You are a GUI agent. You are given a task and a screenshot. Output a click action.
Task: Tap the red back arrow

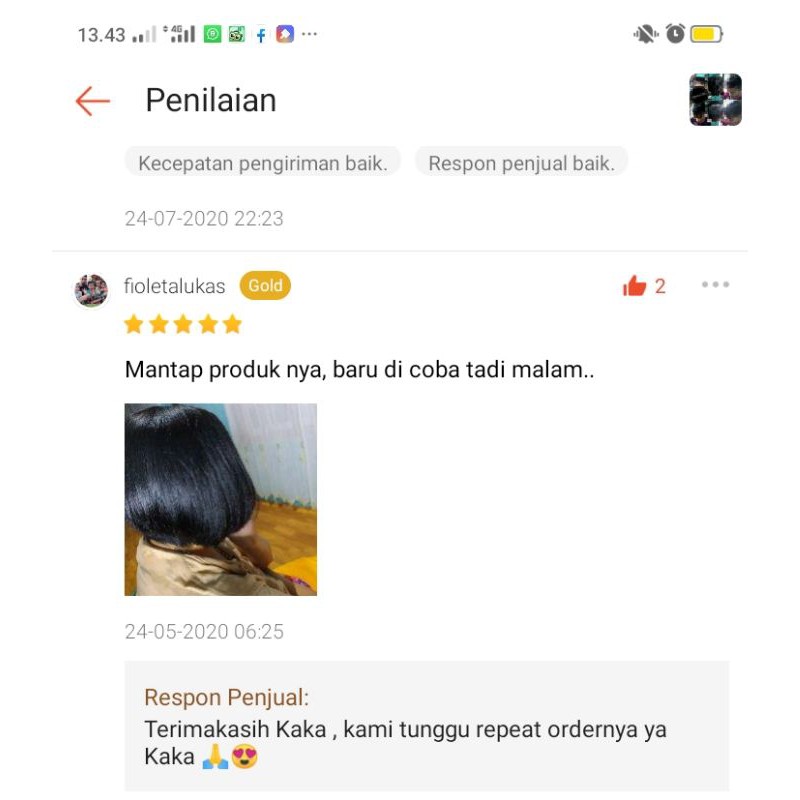pyautogui.click(x=93, y=101)
